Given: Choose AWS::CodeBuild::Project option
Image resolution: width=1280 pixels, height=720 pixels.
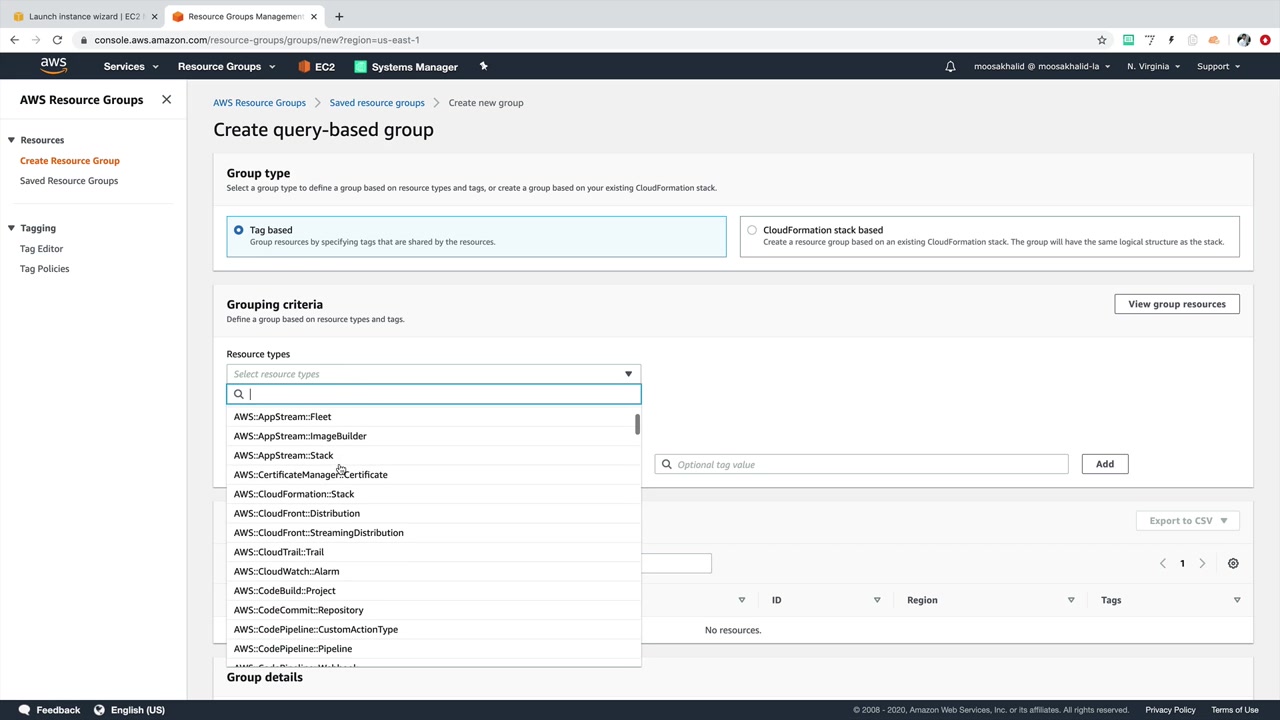Looking at the screenshot, I should click(433, 591).
